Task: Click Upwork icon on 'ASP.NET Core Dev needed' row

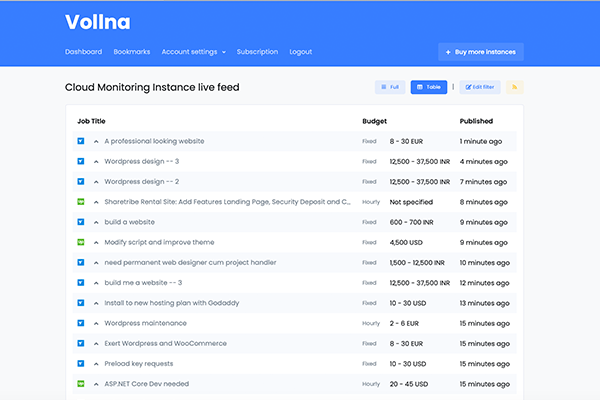Action: tap(81, 384)
